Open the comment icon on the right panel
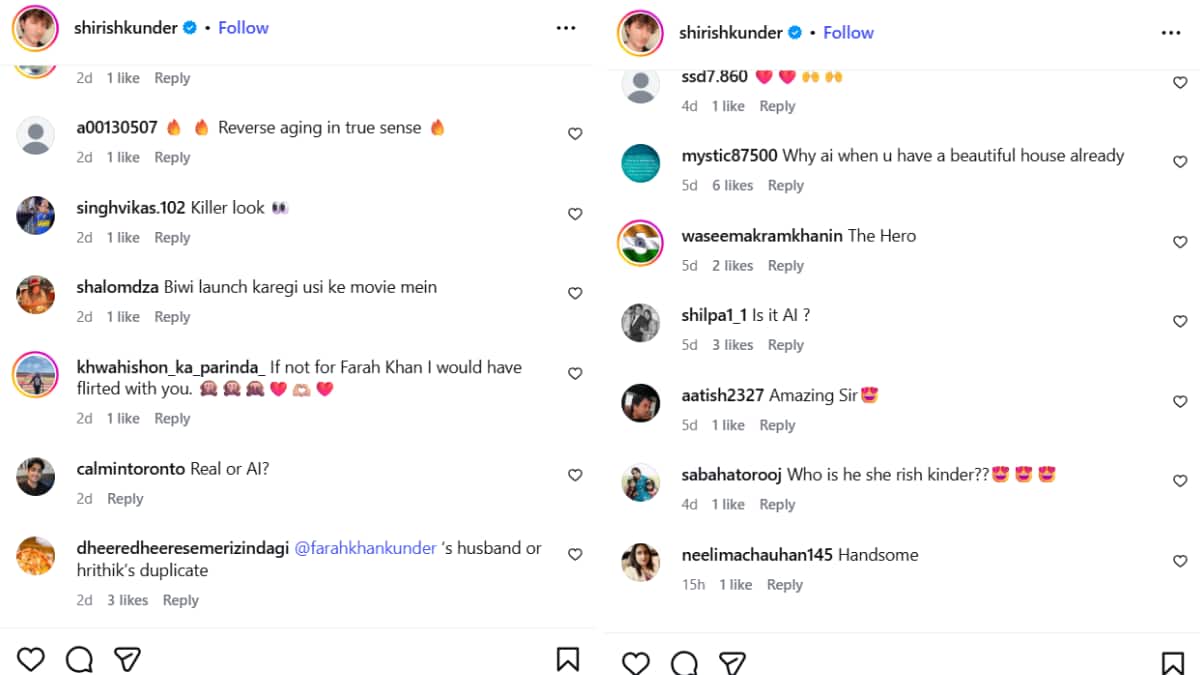 [x=684, y=661]
